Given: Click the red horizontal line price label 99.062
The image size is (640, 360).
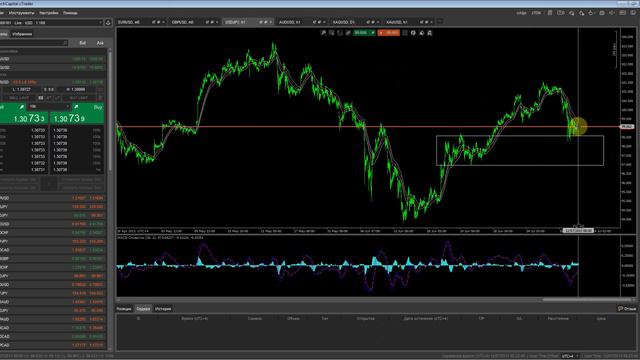Looking at the screenshot, I should pyautogui.click(x=627, y=127).
